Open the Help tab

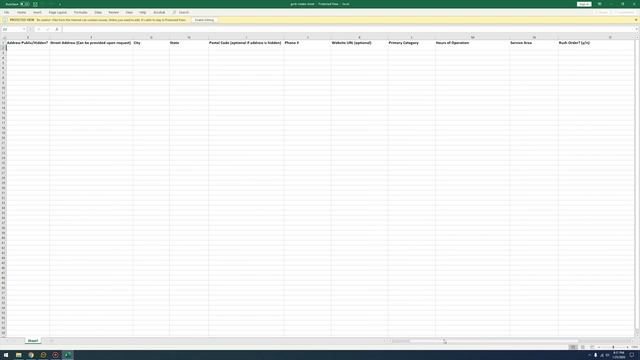(142, 13)
